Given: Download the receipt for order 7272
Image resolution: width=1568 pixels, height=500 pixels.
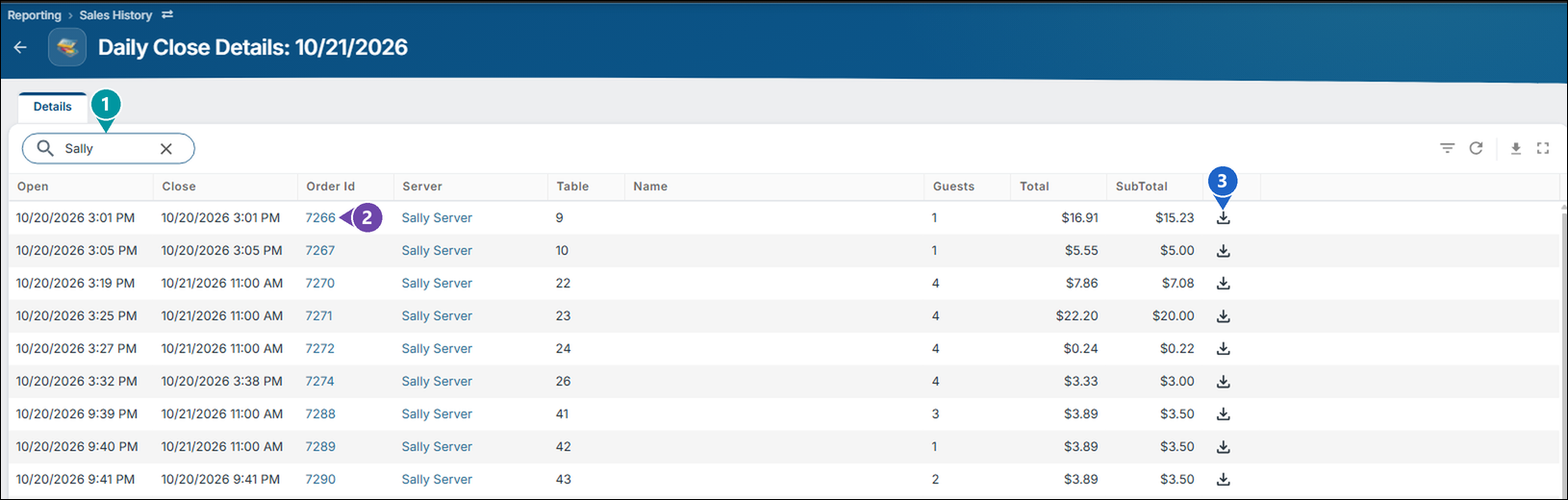Looking at the screenshot, I should [x=1224, y=349].
